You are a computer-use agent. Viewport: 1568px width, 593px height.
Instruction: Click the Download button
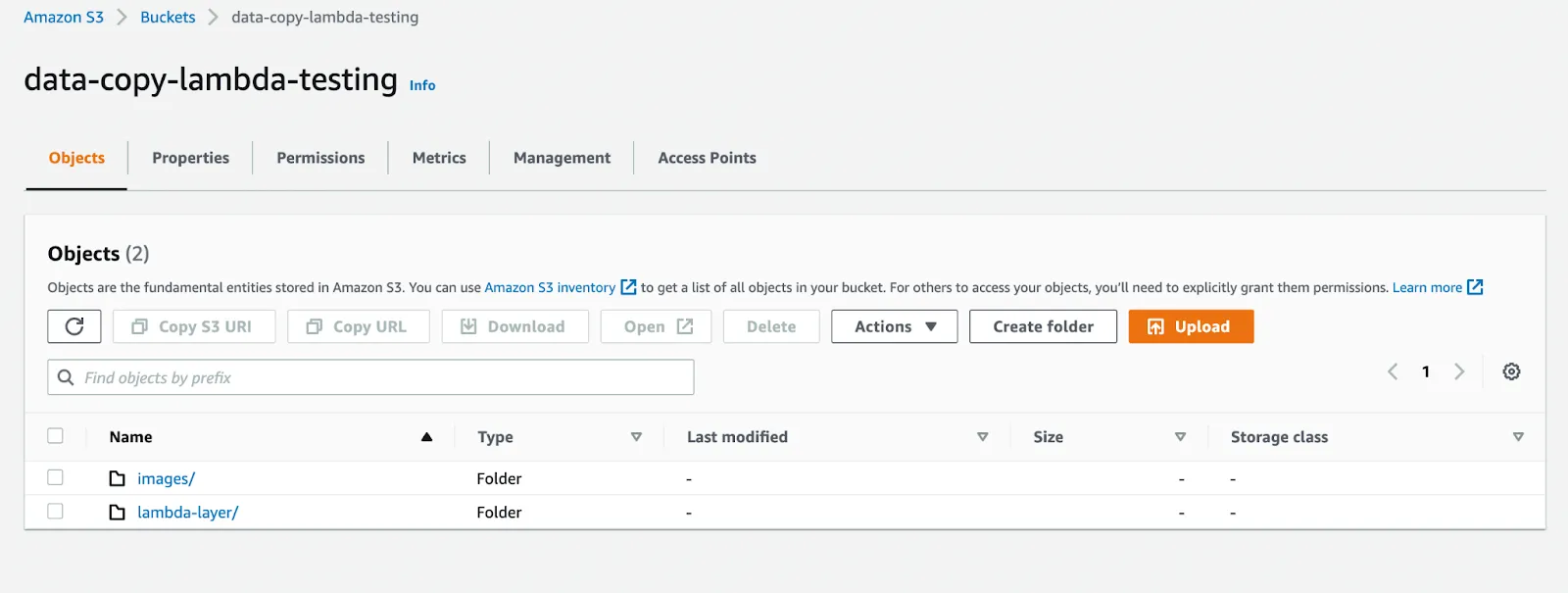pyautogui.click(x=515, y=326)
